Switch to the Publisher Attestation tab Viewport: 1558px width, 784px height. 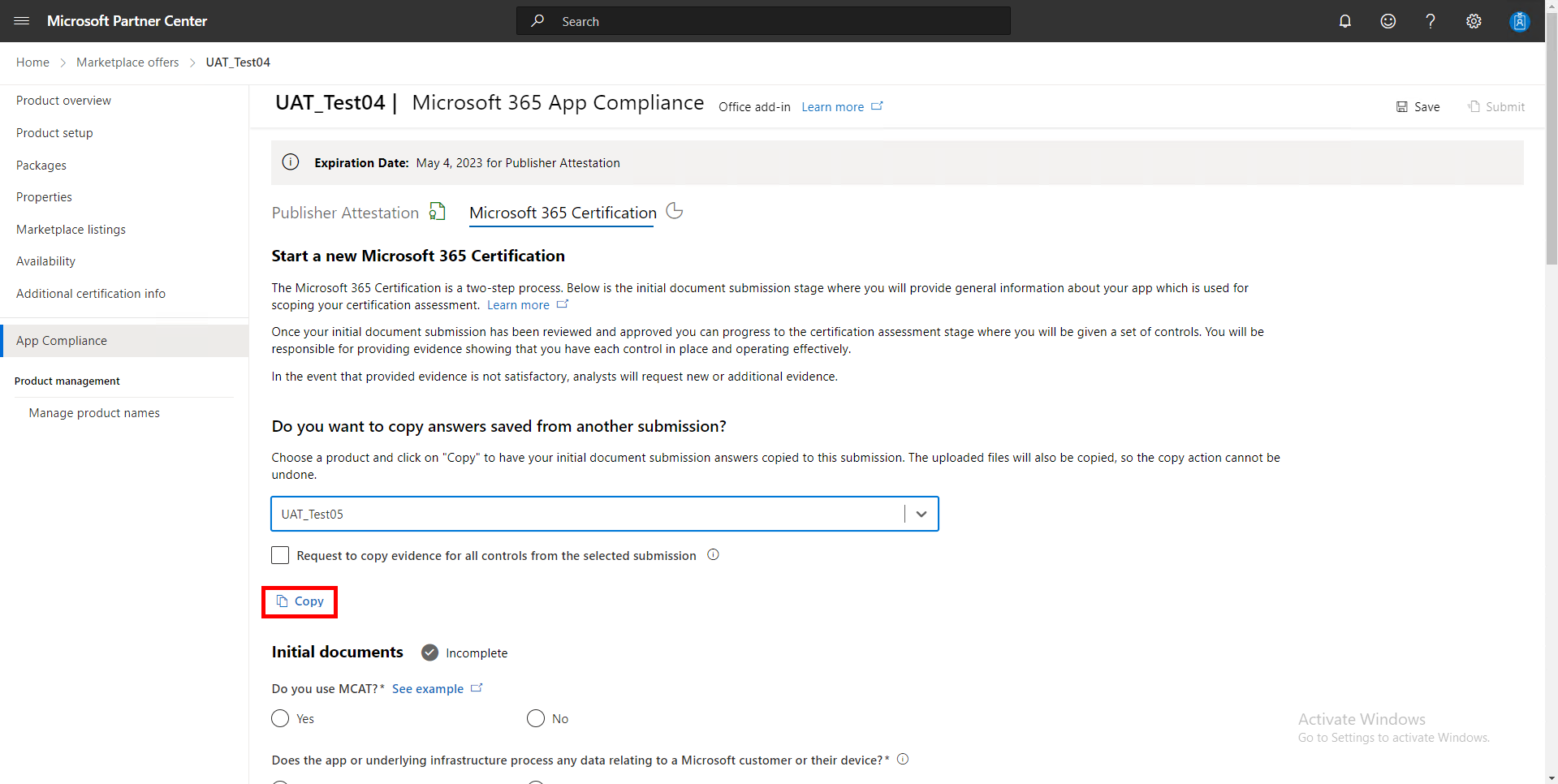pos(345,213)
